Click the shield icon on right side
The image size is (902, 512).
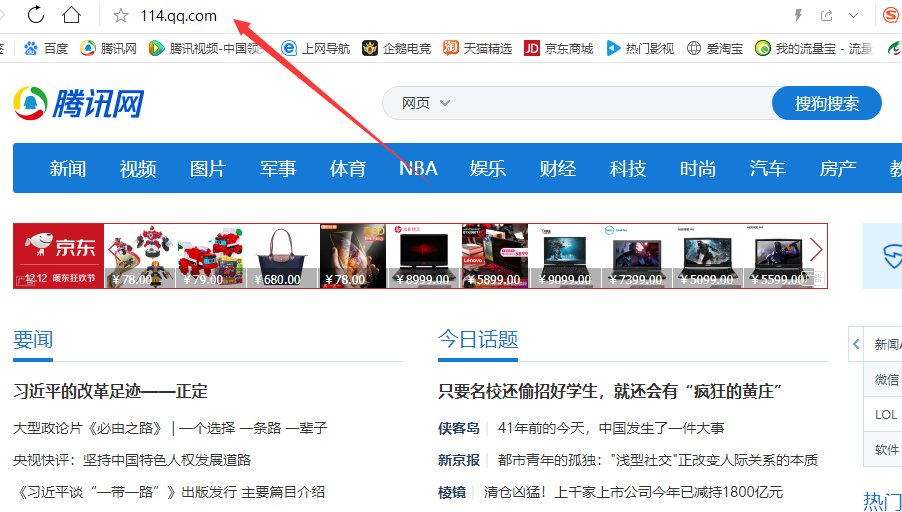892,255
